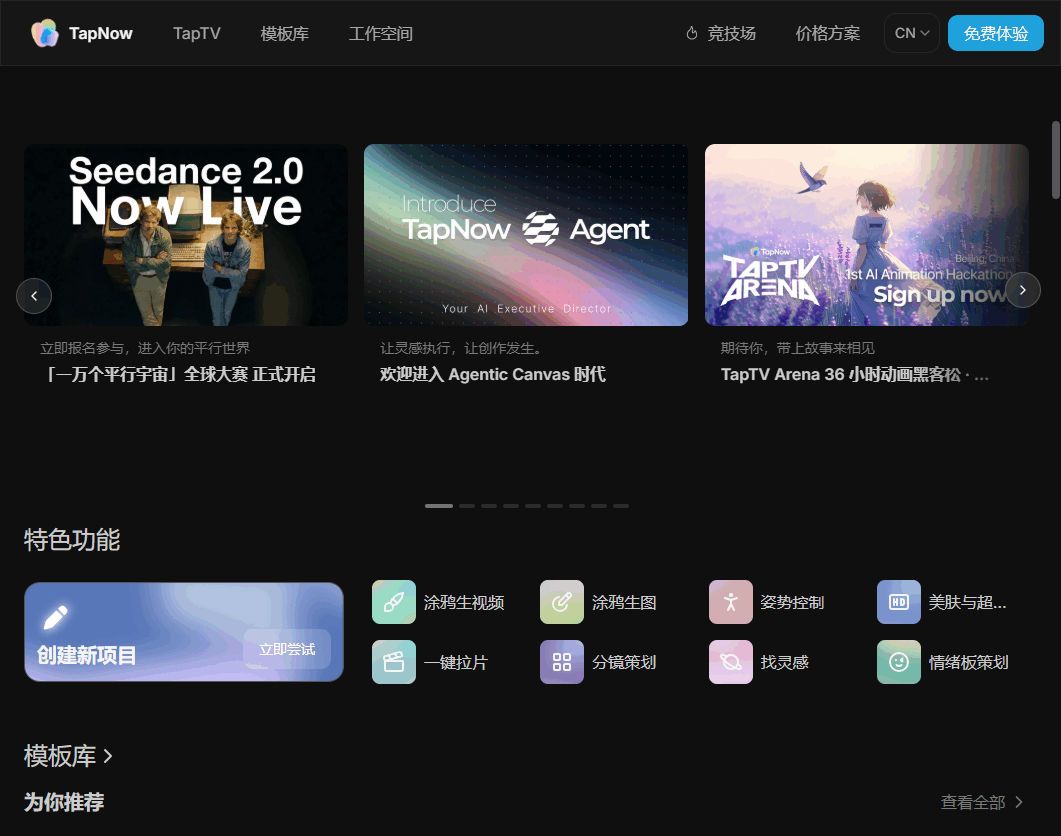The width and height of the screenshot is (1061, 836).
Task: Click the 找灵感 planet icon
Action: coord(731,662)
